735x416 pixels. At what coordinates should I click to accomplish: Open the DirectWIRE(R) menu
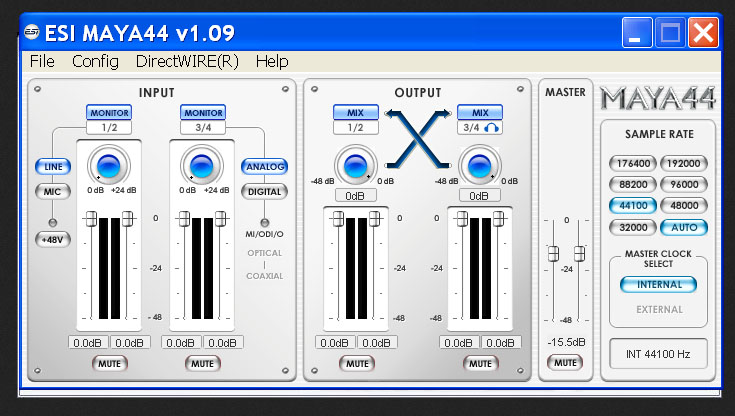tap(187, 61)
